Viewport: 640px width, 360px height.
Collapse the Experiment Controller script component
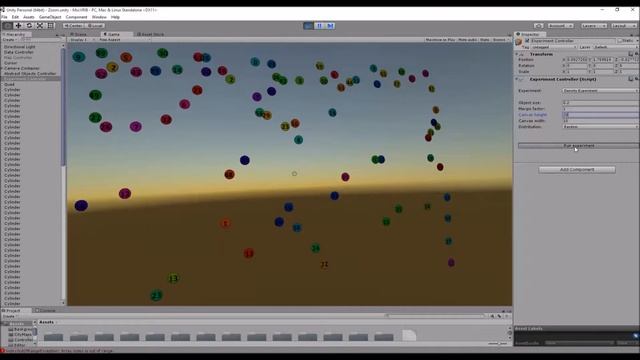pos(517,79)
